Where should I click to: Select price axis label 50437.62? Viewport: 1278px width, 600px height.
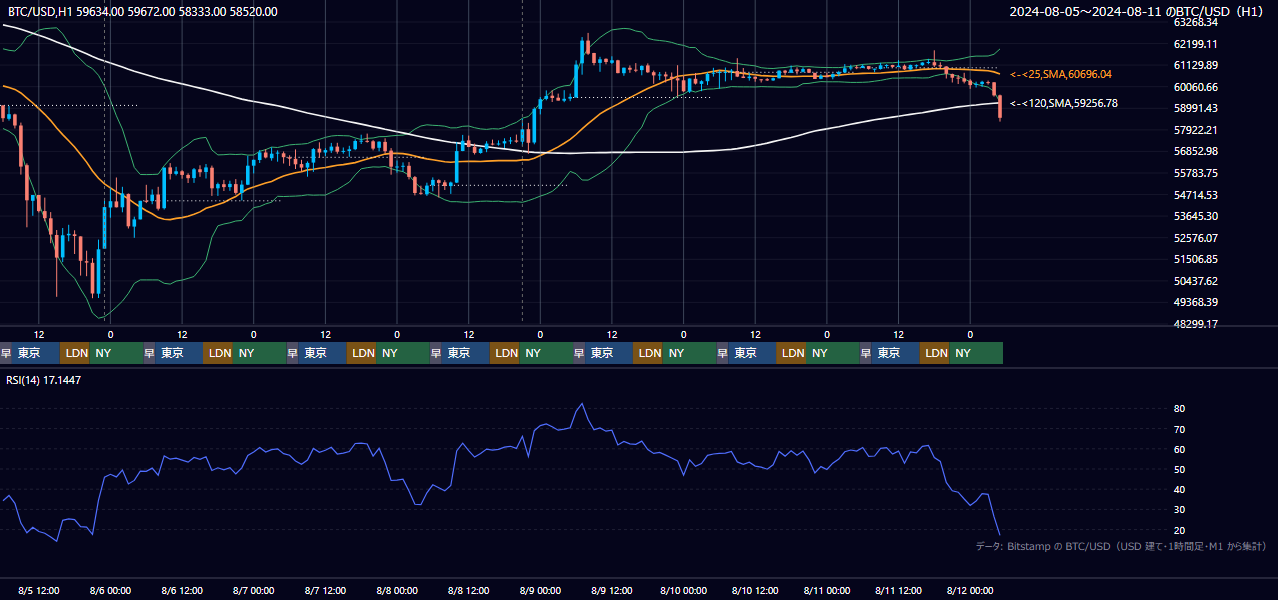(1195, 281)
